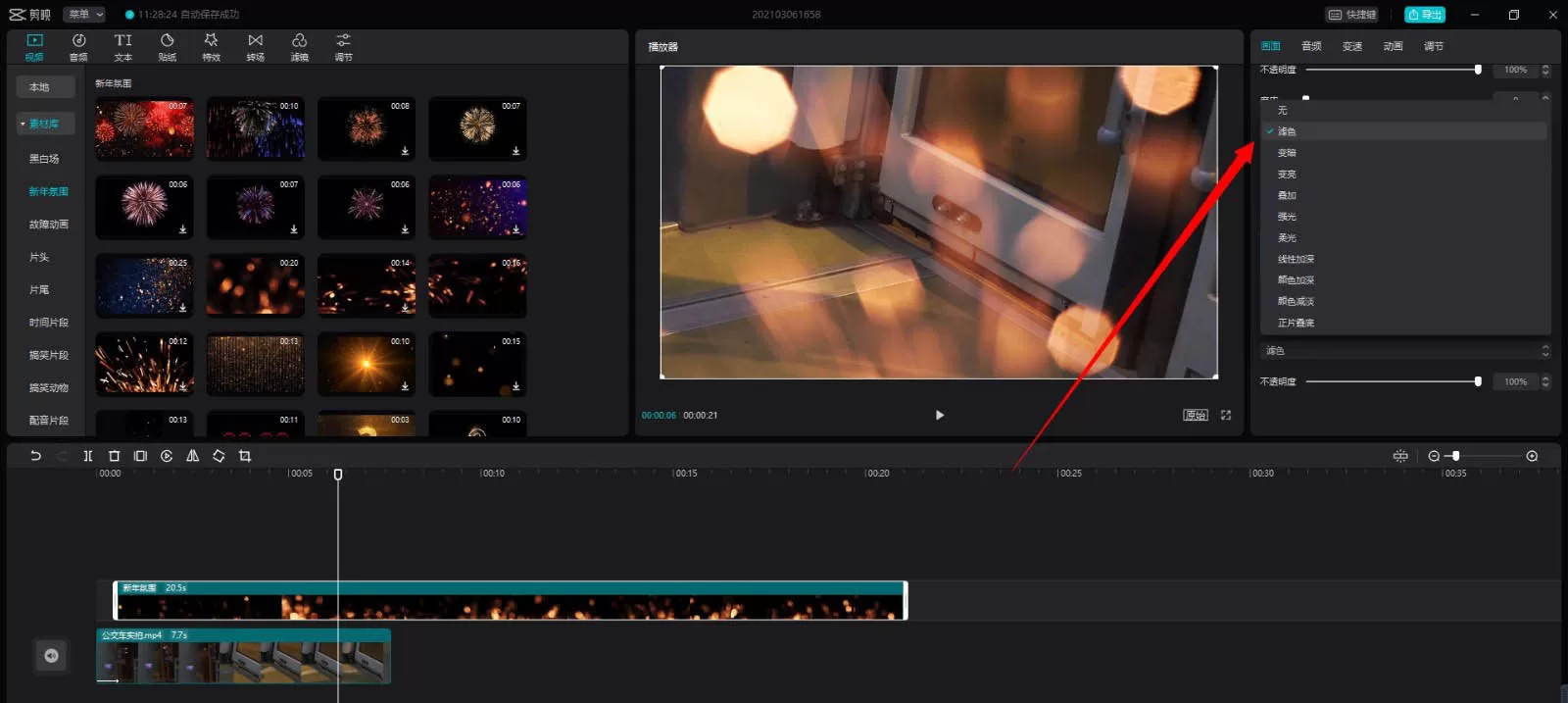The width and height of the screenshot is (1568, 703).
Task: Open 搞笑片段 category
Action: click(49, 355)
